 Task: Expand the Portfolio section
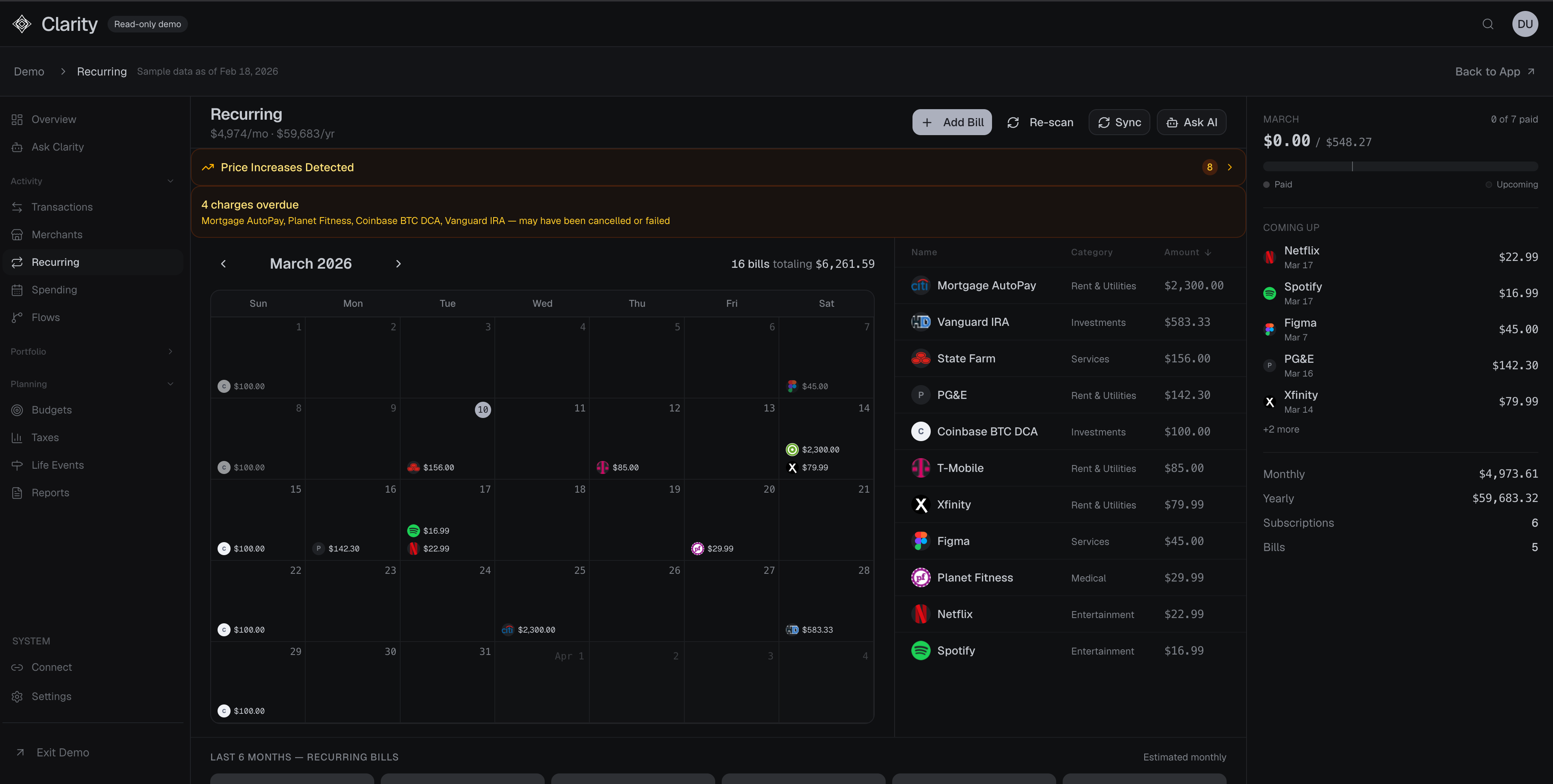pos(170,351)
